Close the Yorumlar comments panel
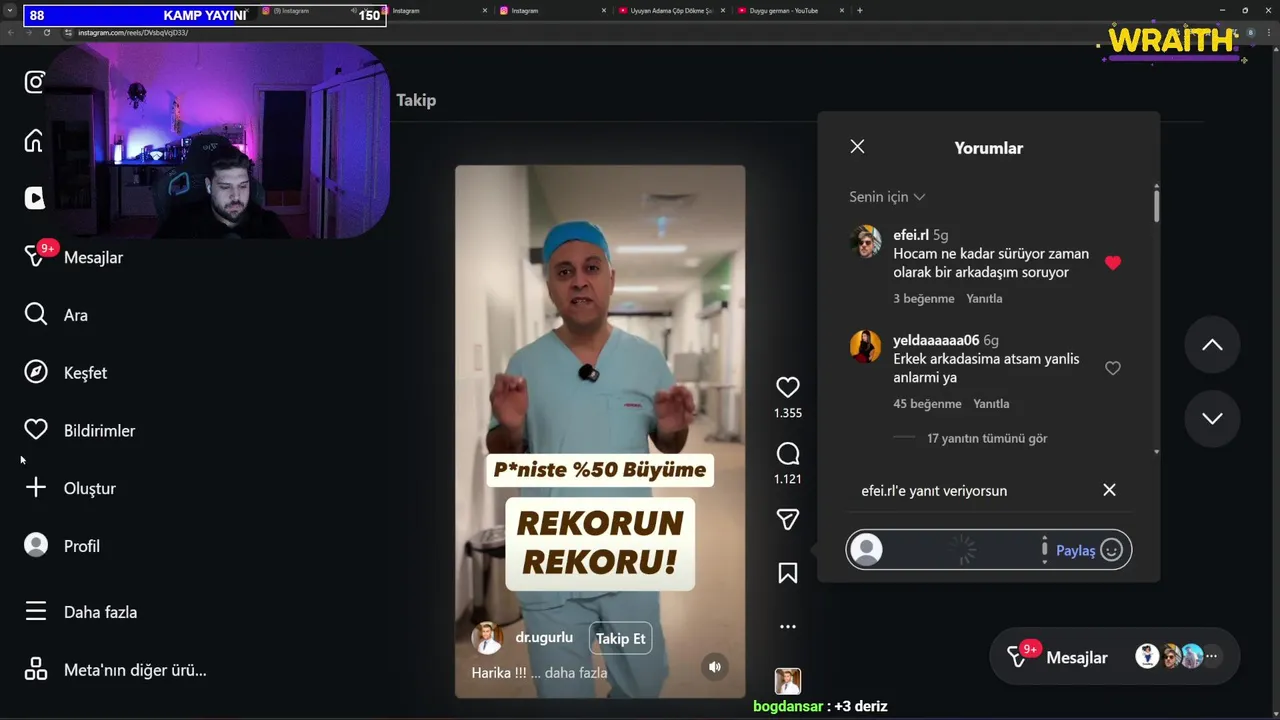 (x=857, y=146)
